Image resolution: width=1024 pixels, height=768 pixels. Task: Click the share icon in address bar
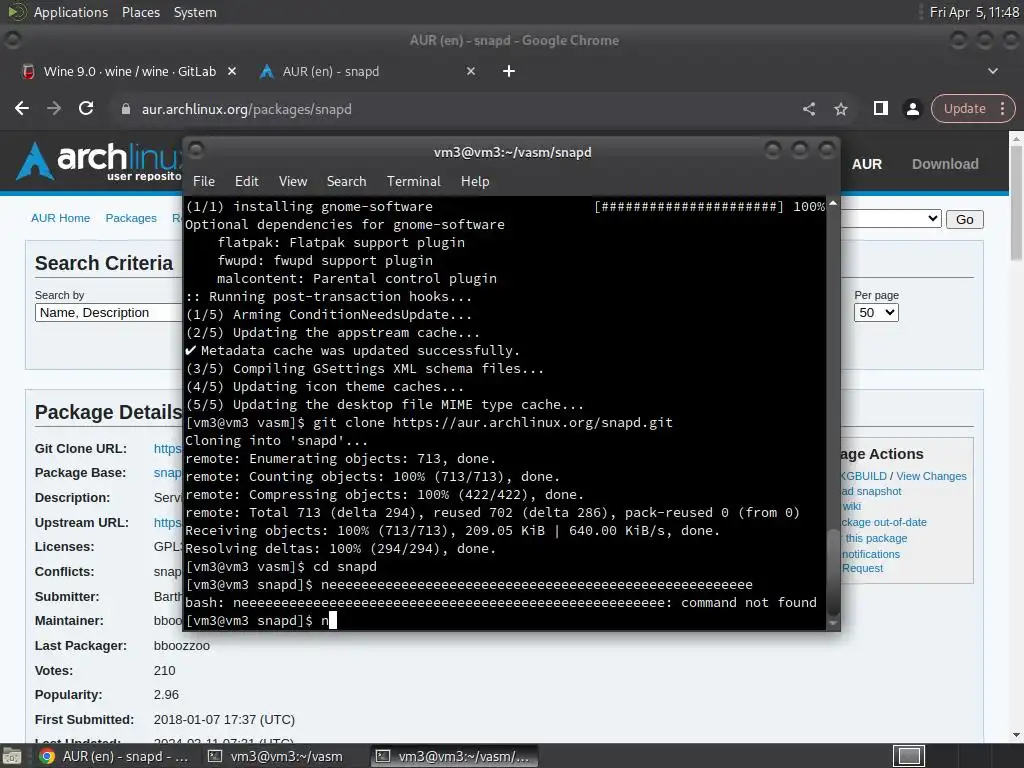(x=808, y=109)
